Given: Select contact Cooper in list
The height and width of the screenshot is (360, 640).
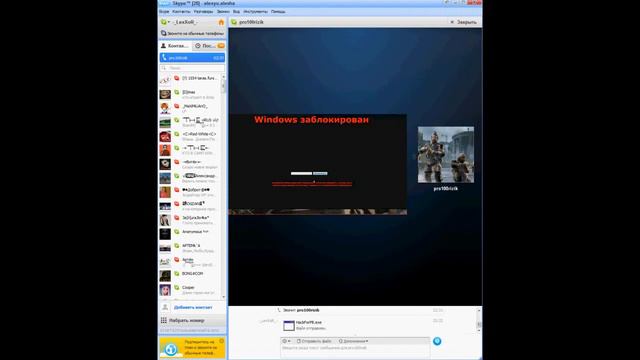Looking at the screenshot, I should click(190, 290).
